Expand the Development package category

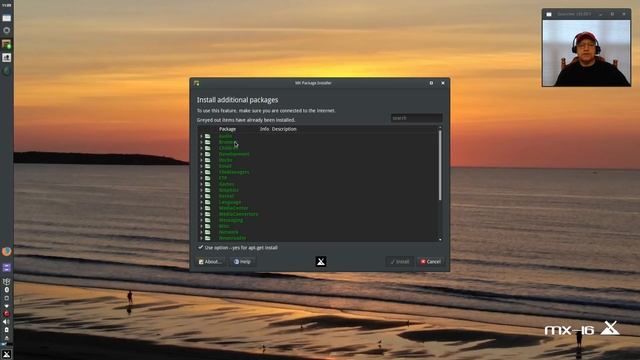point(201,154)
